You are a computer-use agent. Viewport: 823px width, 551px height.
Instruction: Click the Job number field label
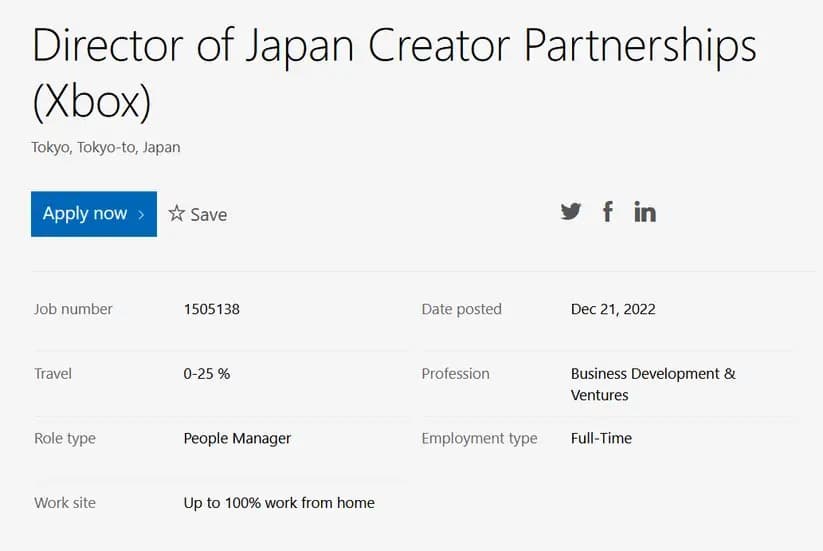click(73, 309)
